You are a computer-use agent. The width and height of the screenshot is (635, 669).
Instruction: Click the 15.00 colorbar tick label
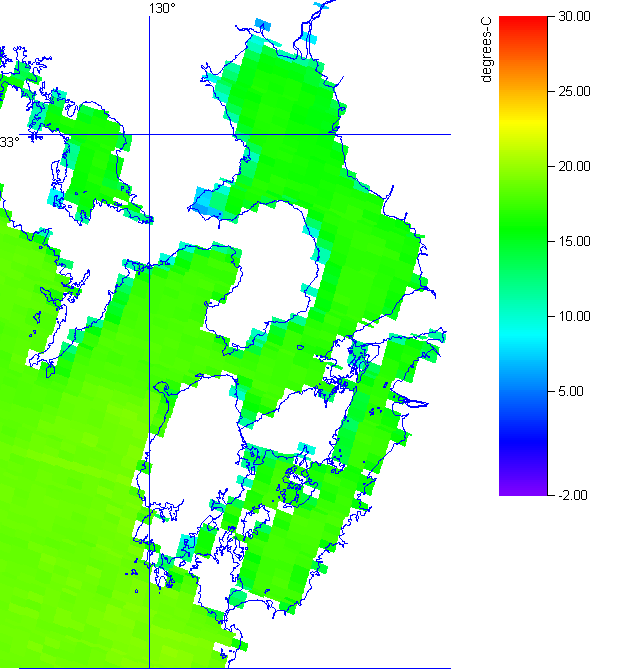click(574, 241)
